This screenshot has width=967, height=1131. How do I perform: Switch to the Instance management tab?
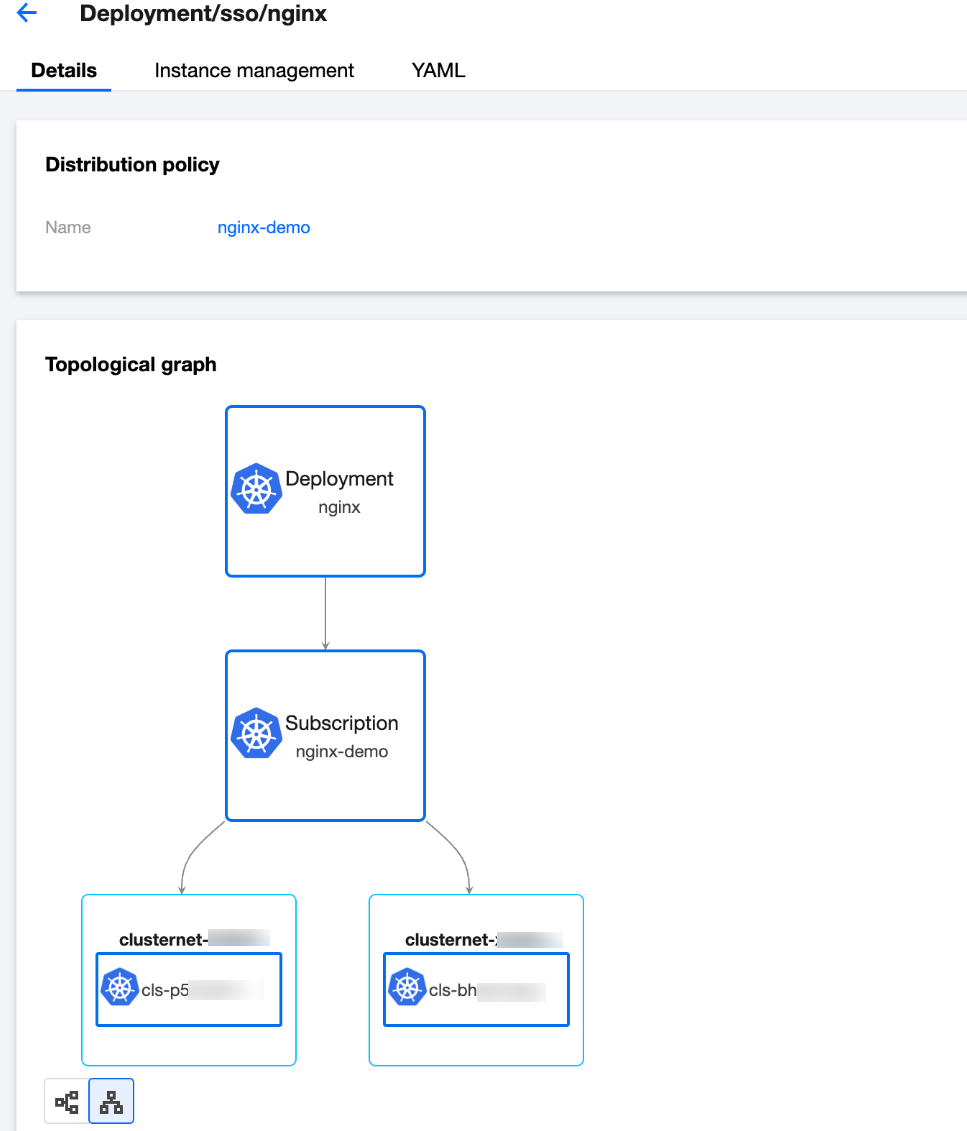(254, 71)
